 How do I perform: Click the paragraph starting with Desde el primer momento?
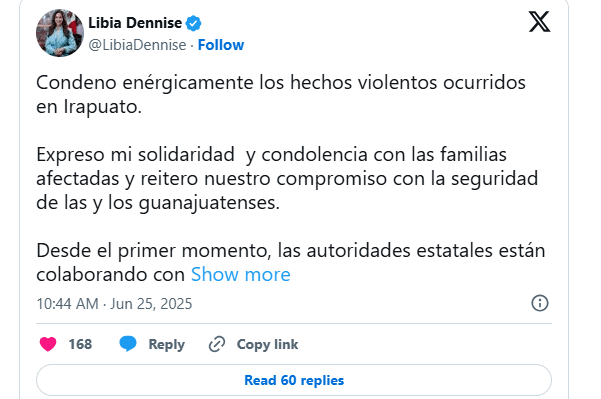tap(291, 263)
